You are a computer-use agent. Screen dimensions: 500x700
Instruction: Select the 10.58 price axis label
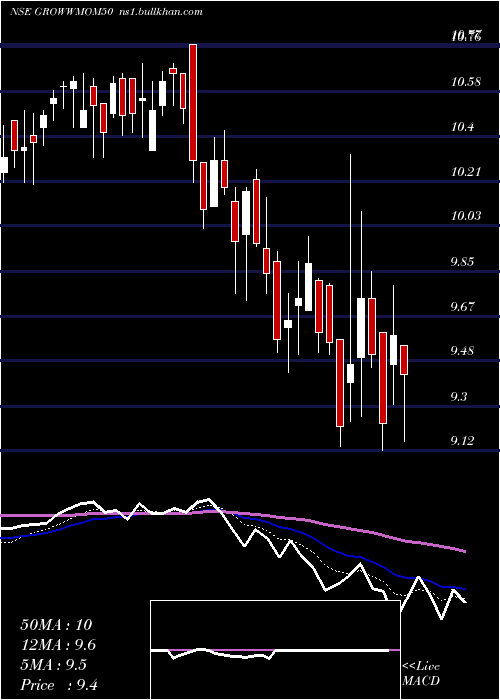tap(466, 82)
